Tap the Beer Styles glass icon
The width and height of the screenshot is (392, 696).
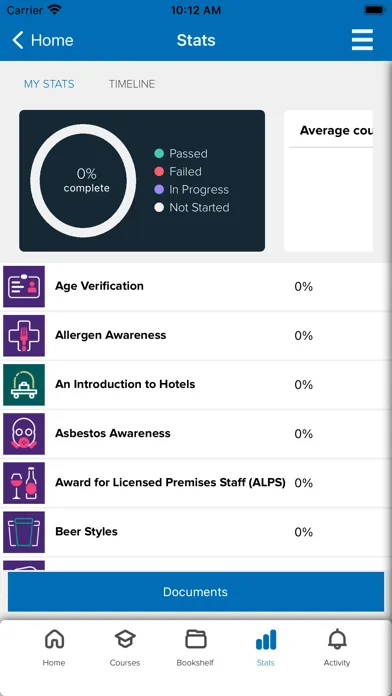tap(24, 532)
